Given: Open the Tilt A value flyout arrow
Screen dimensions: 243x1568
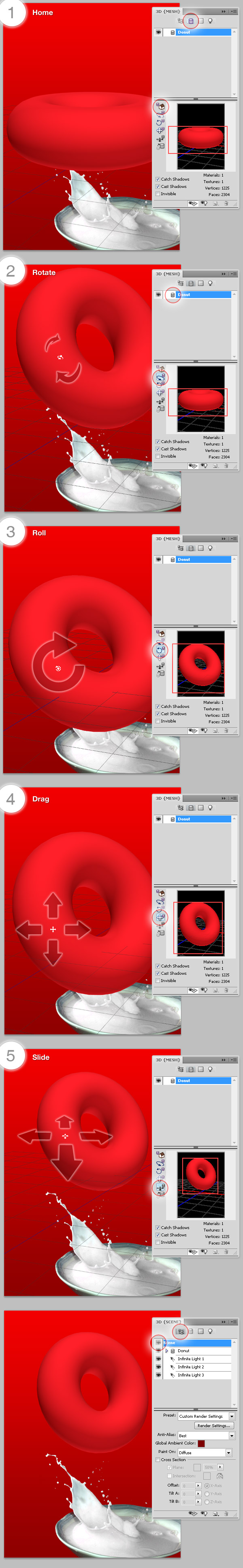Looking at the screenshot, I should (x=198, y=1494).
